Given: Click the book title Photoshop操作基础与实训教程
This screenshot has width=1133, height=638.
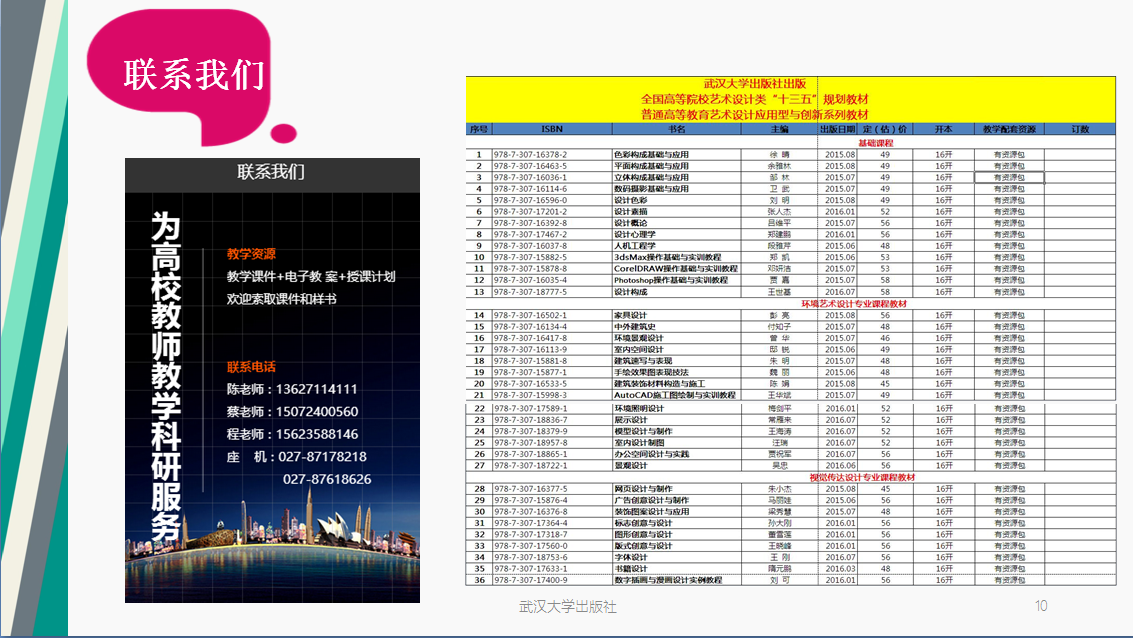Looking at the screenshot, I should (671, 280).
